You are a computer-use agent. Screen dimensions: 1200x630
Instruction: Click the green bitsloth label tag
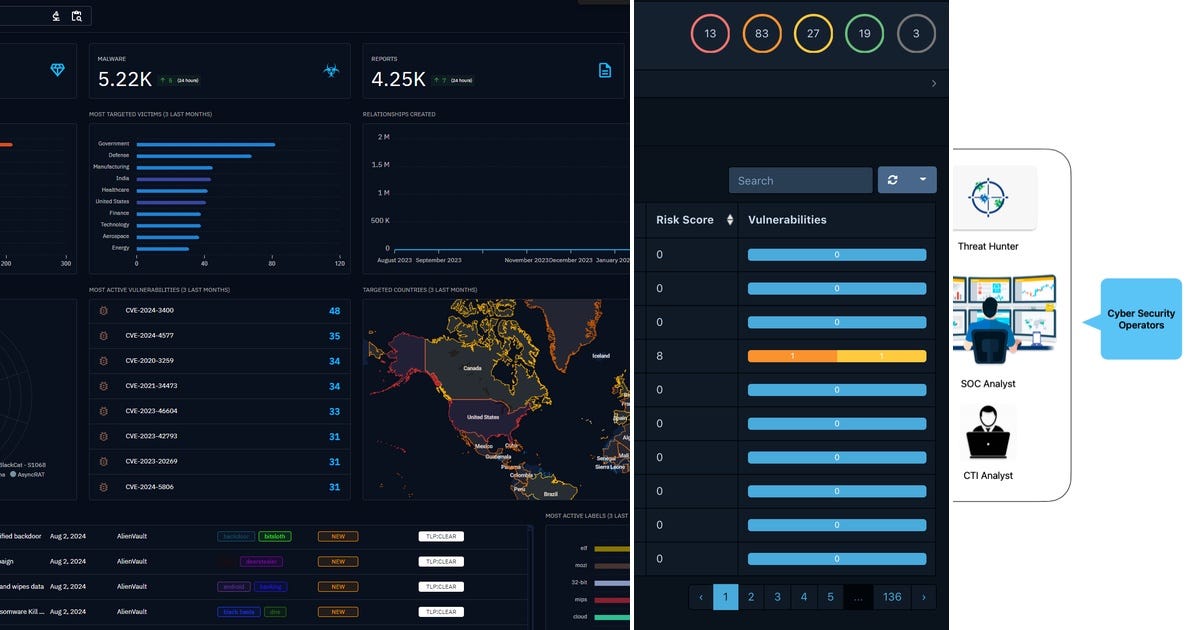275,536
